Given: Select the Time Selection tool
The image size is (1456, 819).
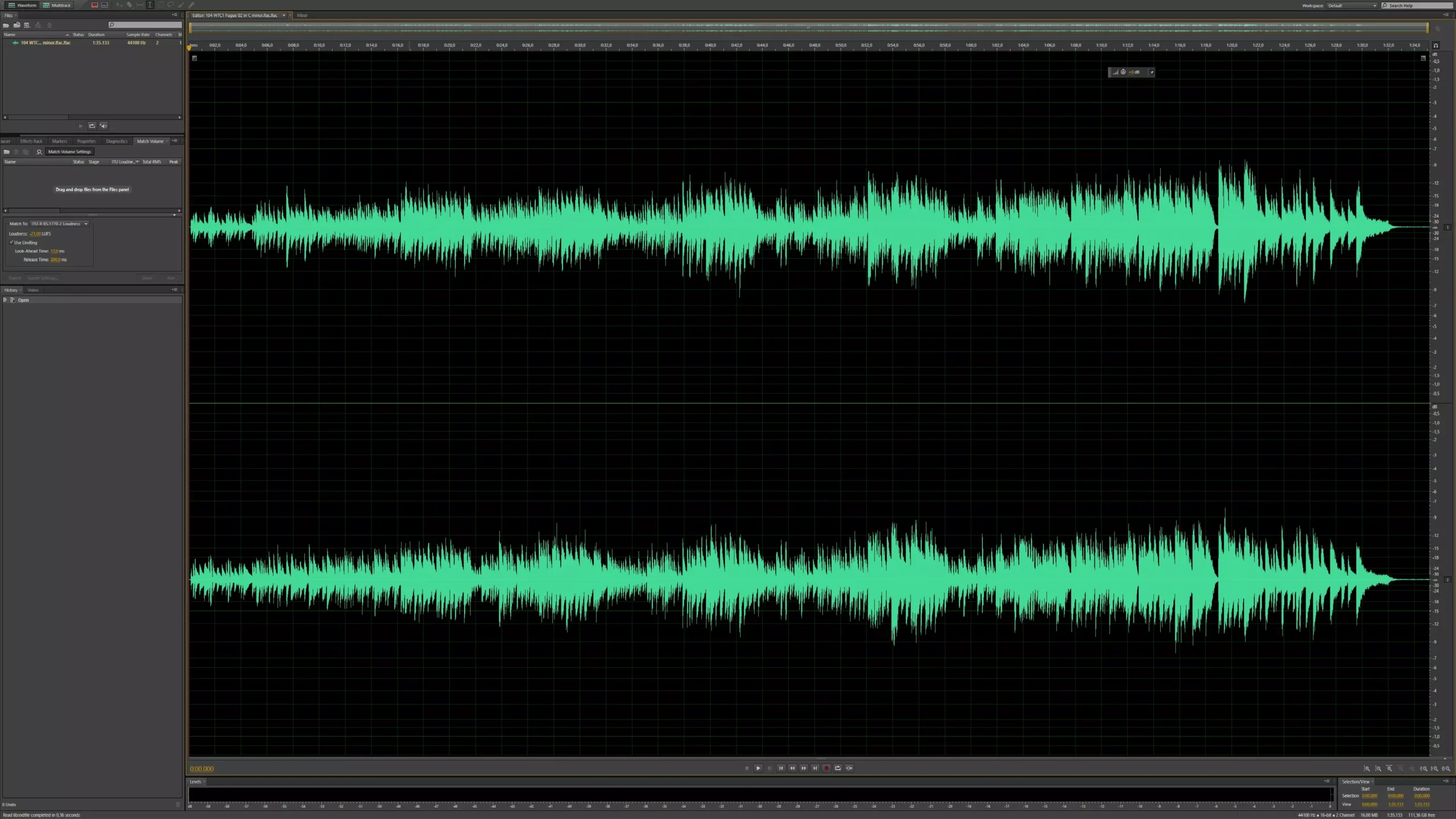Looking at the screenshot, I should click(x=150, y=5).
